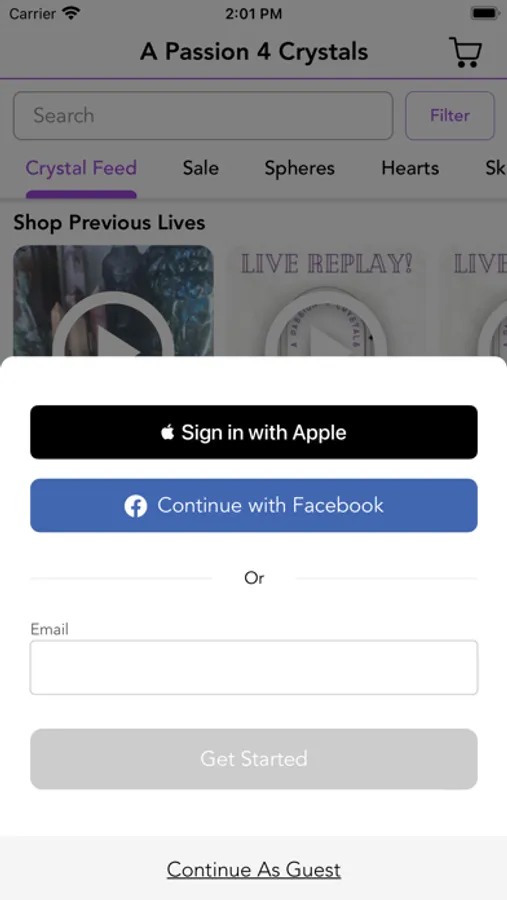This screenshot has height=900, width=507.
Task: Tap the A Passion 4 Crystals title
Action: coord(254,52)
